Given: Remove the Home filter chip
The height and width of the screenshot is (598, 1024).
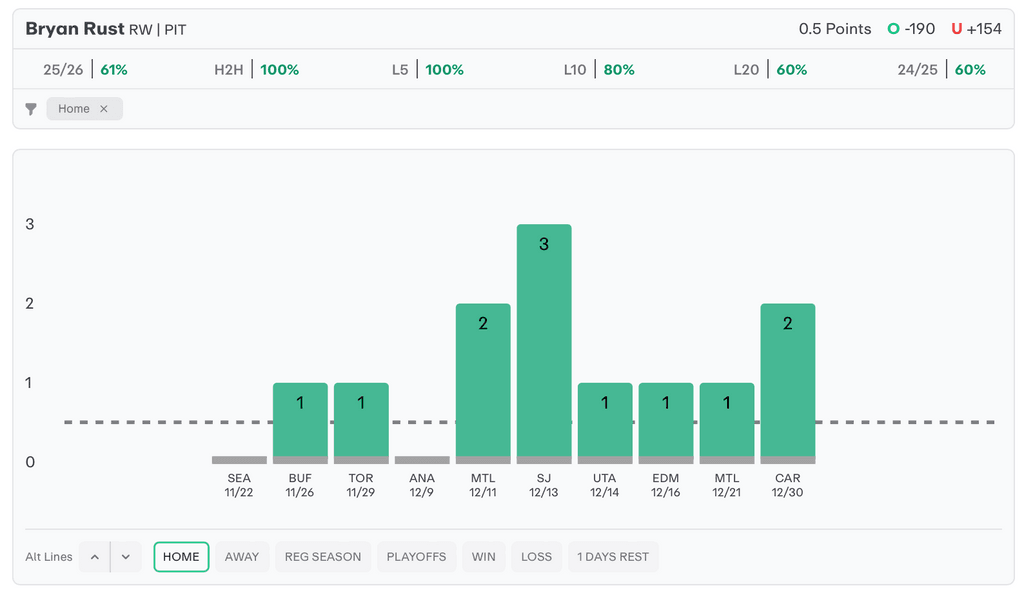Looking at the screenshot, I should click(103, 109).
